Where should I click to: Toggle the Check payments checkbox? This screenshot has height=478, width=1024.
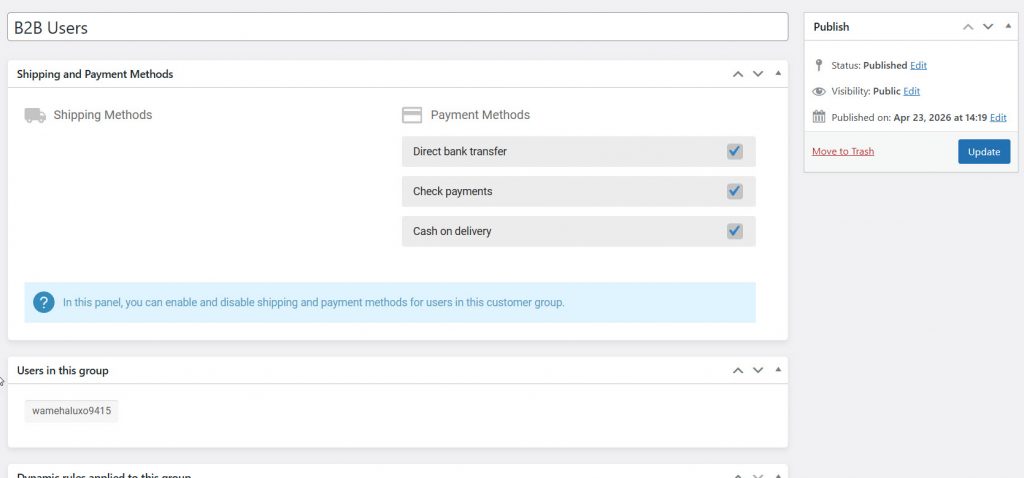[x=734, y=191]
